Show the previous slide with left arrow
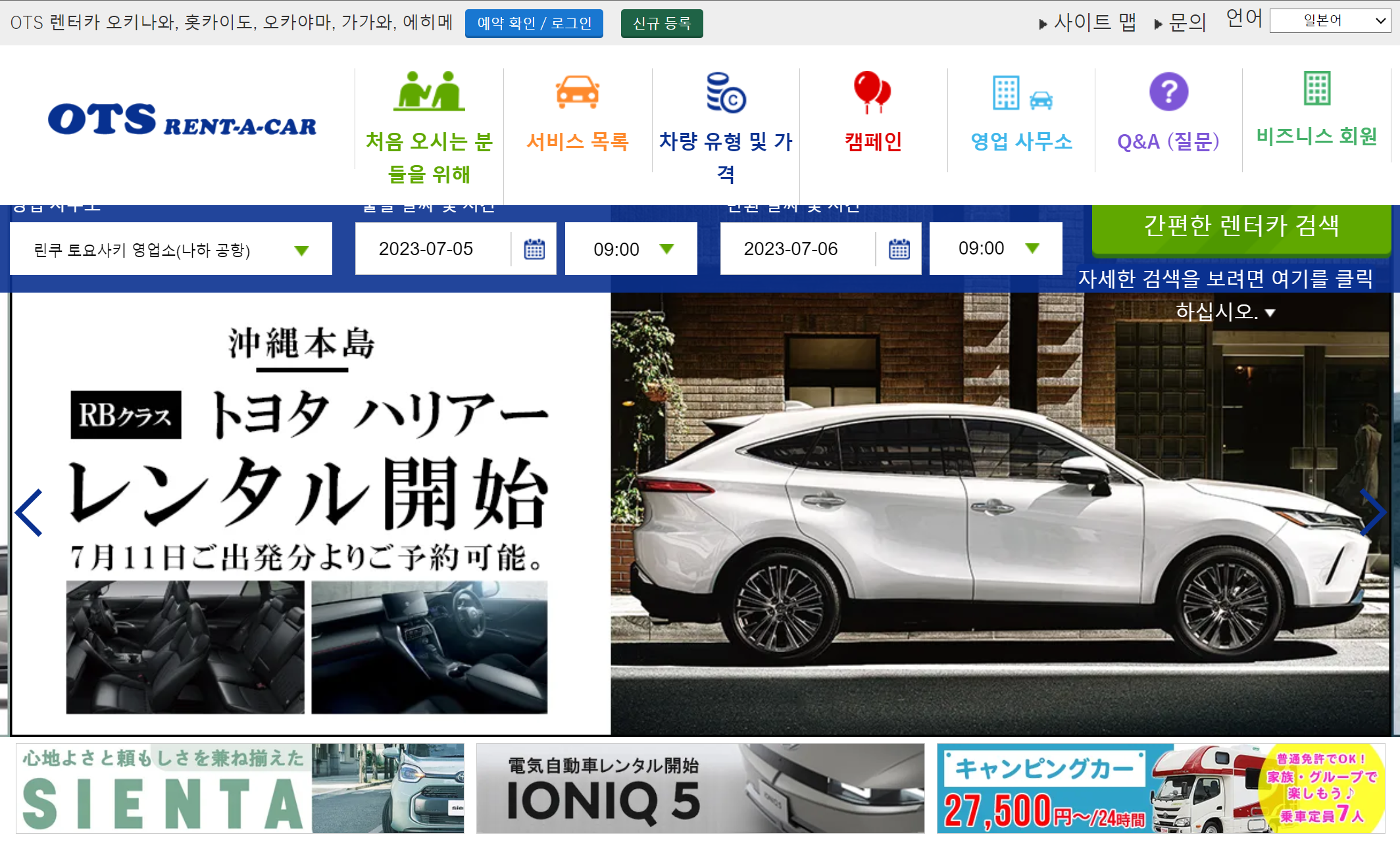This screenshot has height=841, width=1400. (x=30, y=512)
